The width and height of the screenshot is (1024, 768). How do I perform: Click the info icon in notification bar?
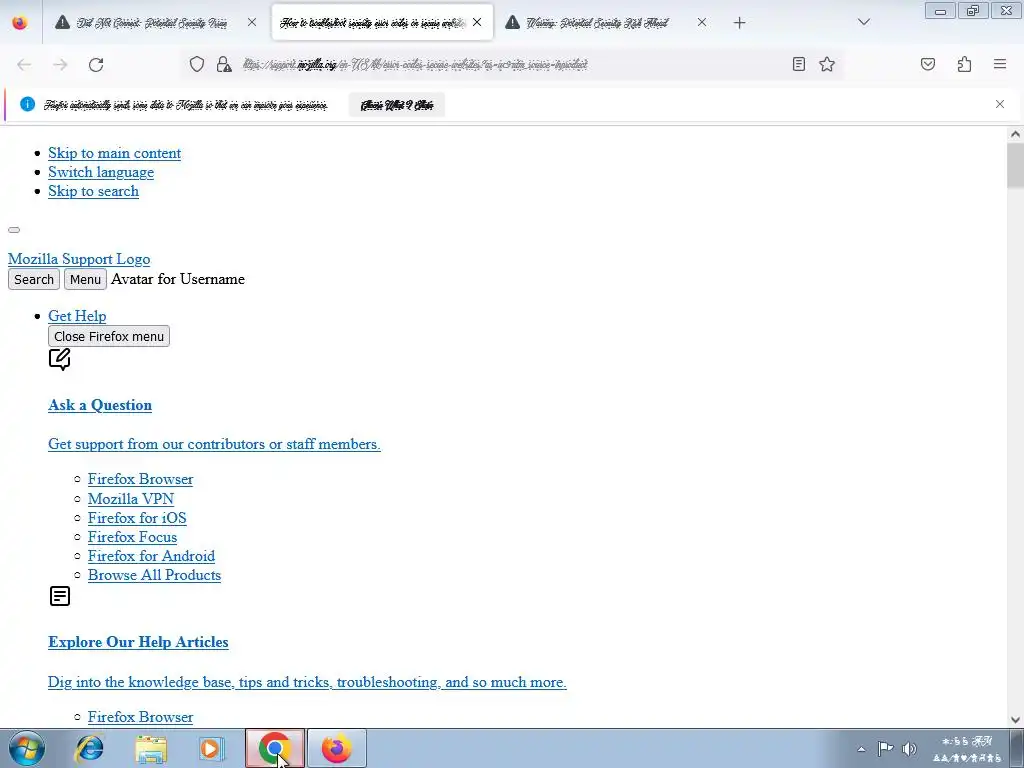(27, 104)
